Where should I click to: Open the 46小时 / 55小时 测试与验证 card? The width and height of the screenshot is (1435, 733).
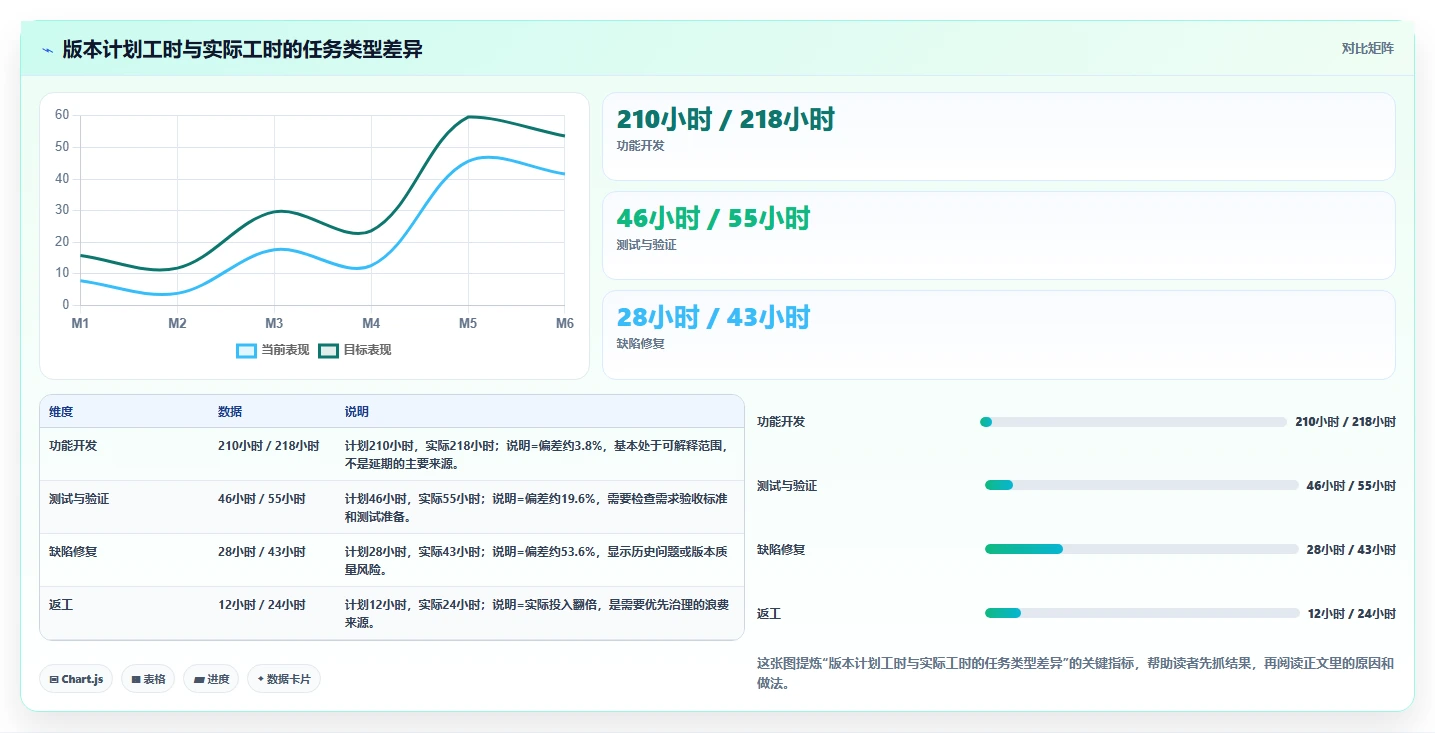[998, 235]
